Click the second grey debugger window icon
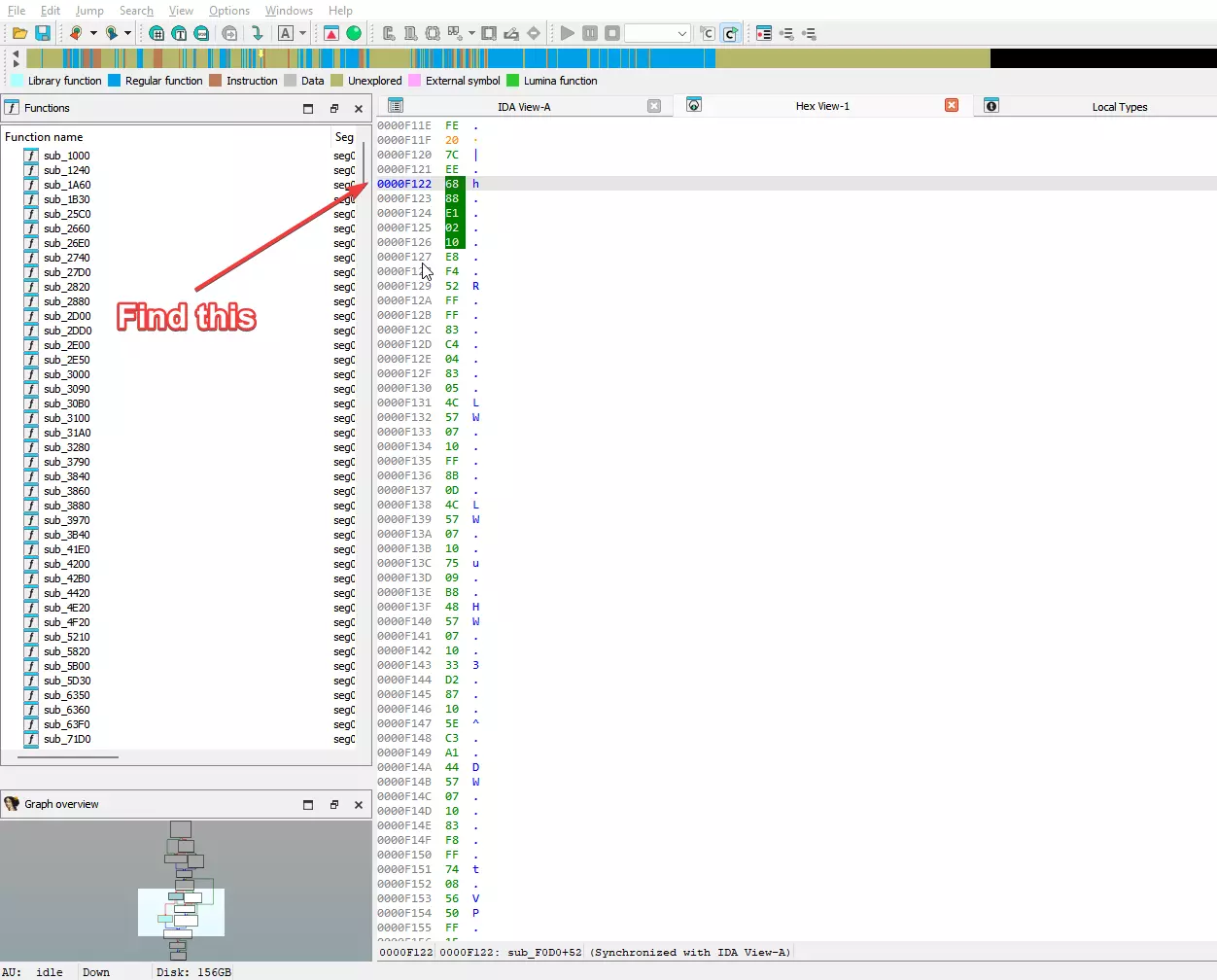 click(x=410, y=33)
